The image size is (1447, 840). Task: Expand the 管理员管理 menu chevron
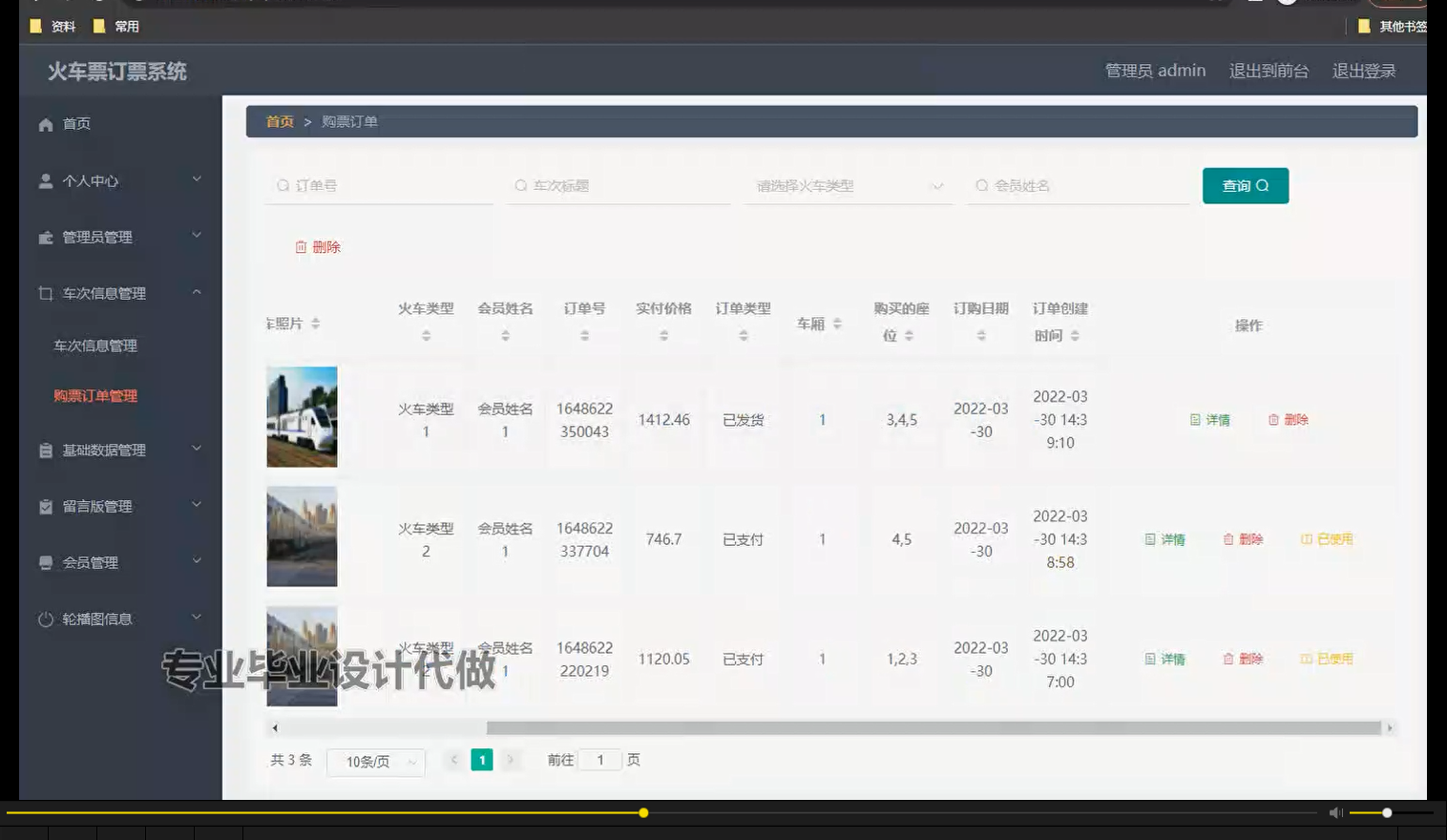(197, 236)
